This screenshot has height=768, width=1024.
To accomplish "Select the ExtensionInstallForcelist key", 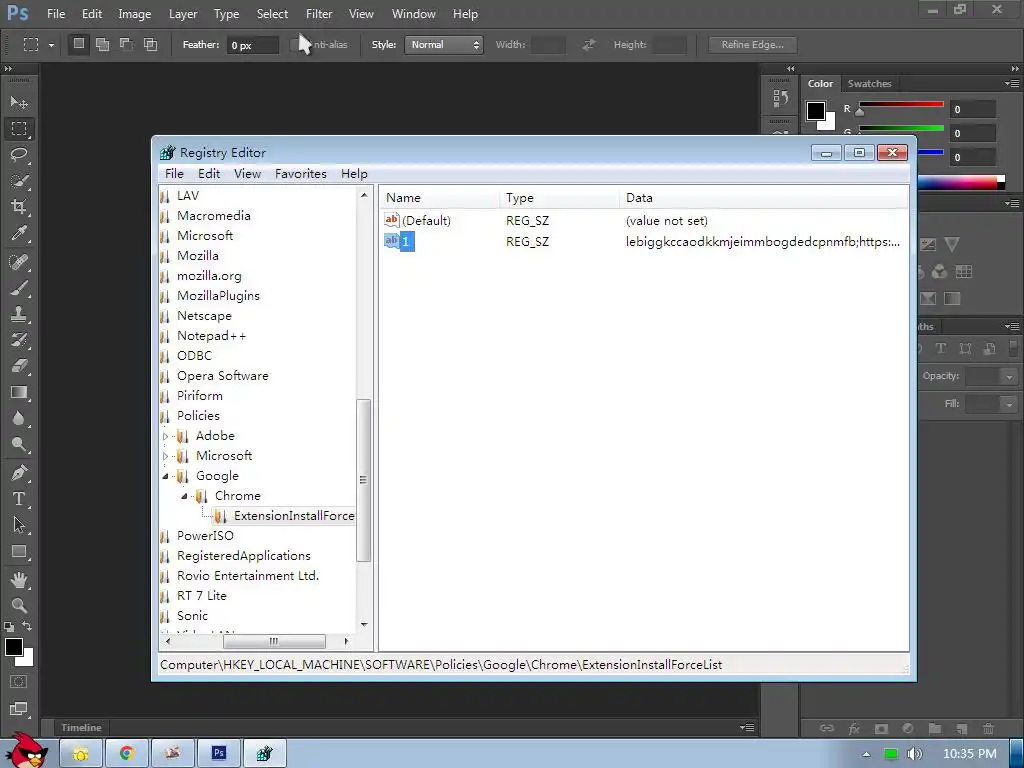I will 294,516.
